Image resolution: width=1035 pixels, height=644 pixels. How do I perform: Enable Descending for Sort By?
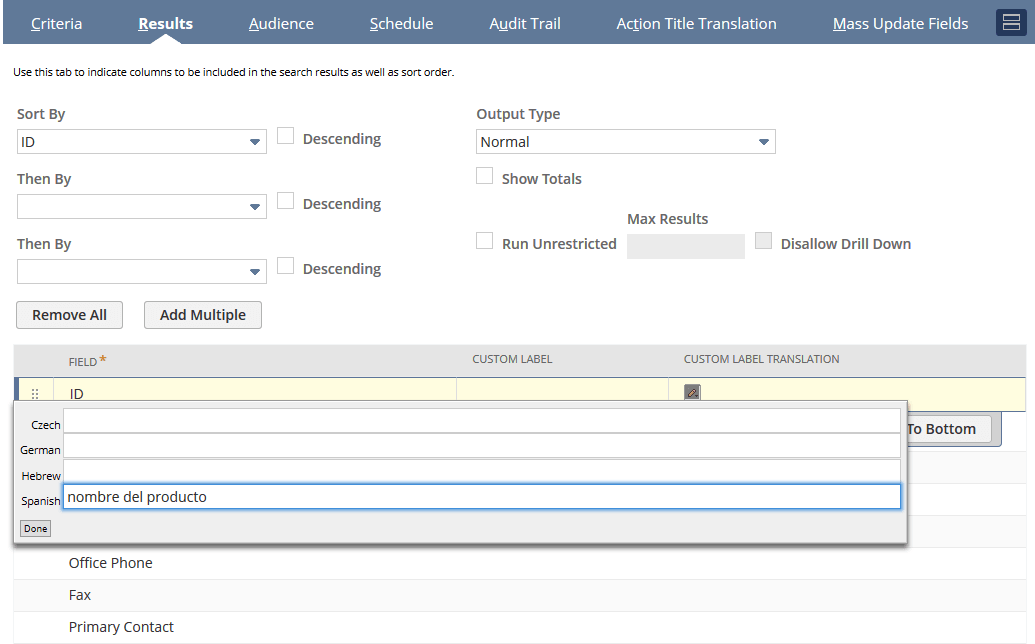coord(286,137)
